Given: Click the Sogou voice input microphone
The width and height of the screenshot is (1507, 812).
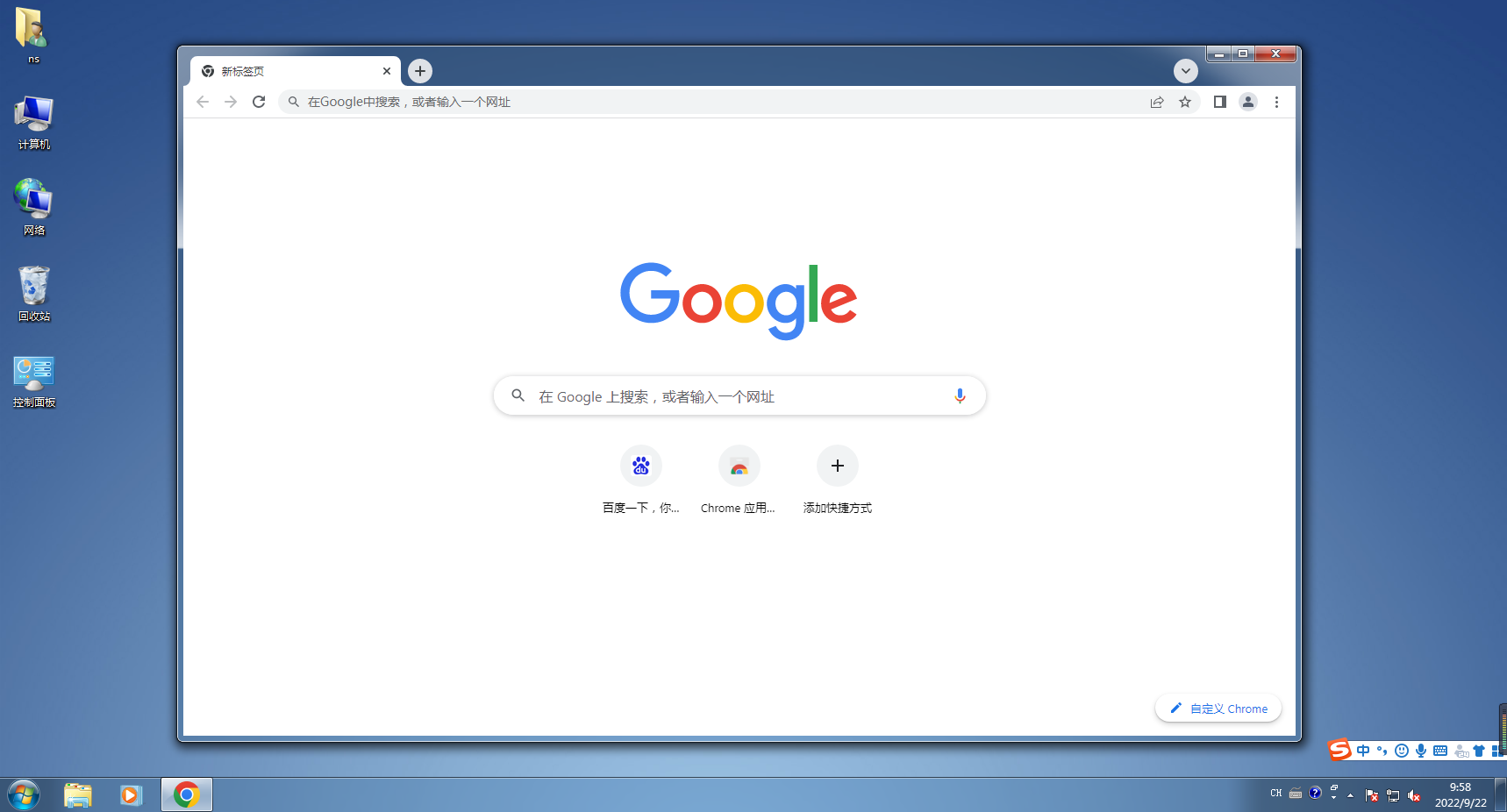Looking at the screenshot, I should pos(1421,751).
